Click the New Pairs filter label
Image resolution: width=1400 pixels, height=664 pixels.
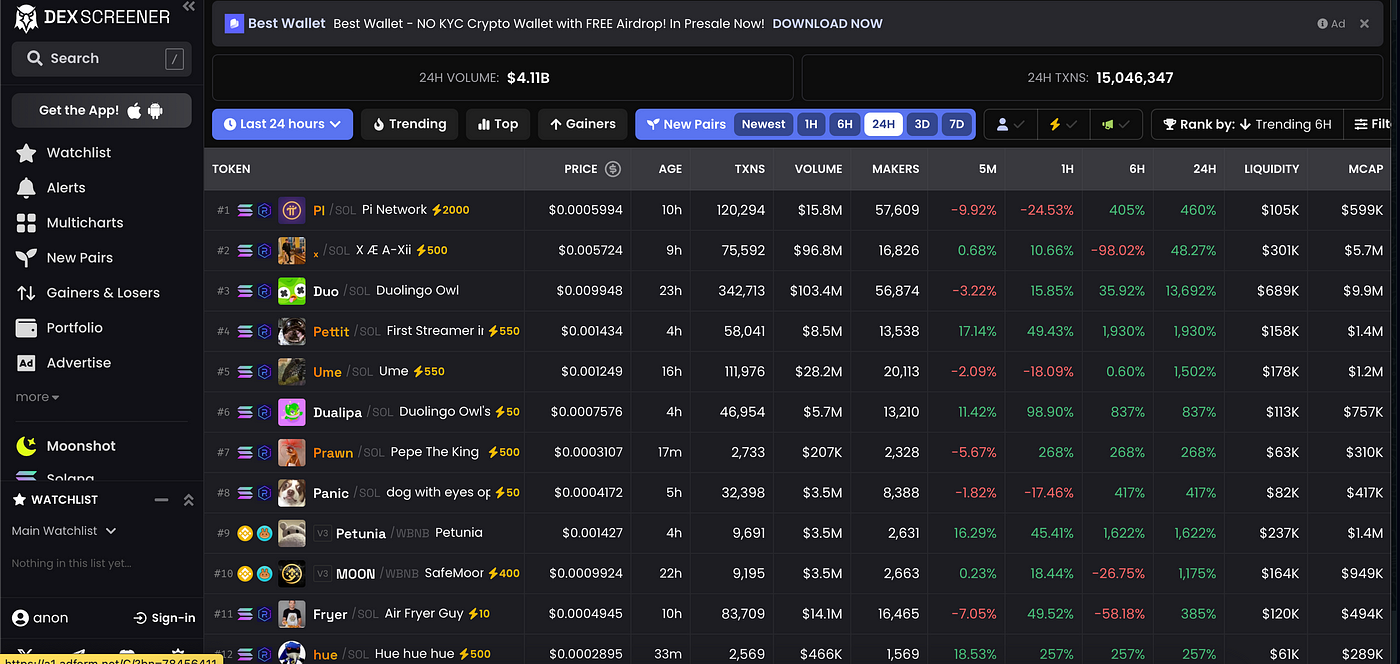tap(686, 124)
